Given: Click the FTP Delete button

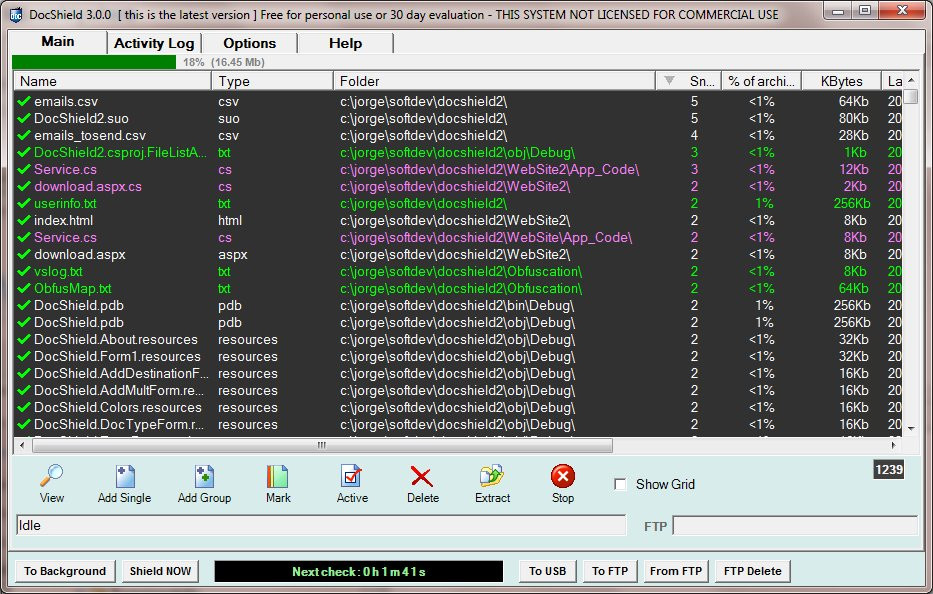Looking at the screenshot, I should (753, 571).
